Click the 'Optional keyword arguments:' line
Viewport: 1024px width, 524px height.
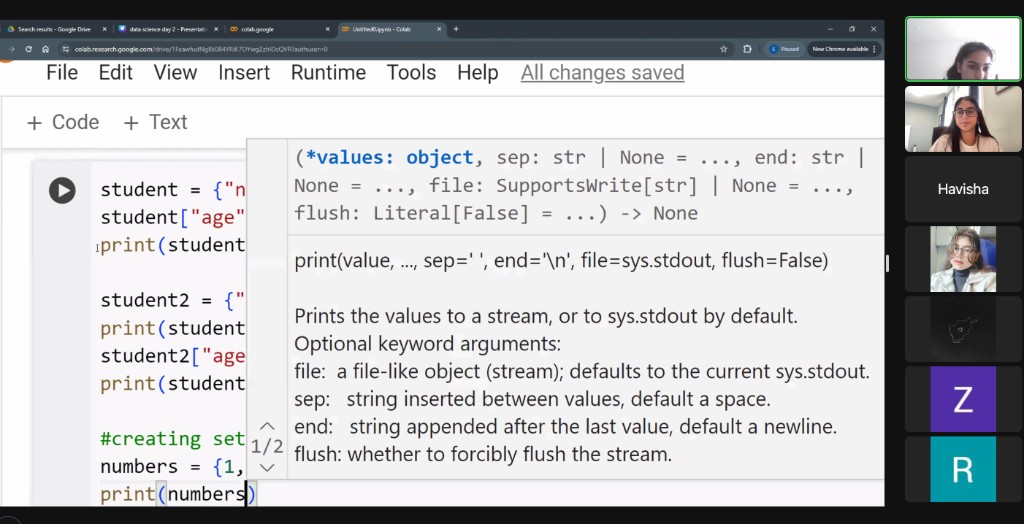click(x=427, y=344)
